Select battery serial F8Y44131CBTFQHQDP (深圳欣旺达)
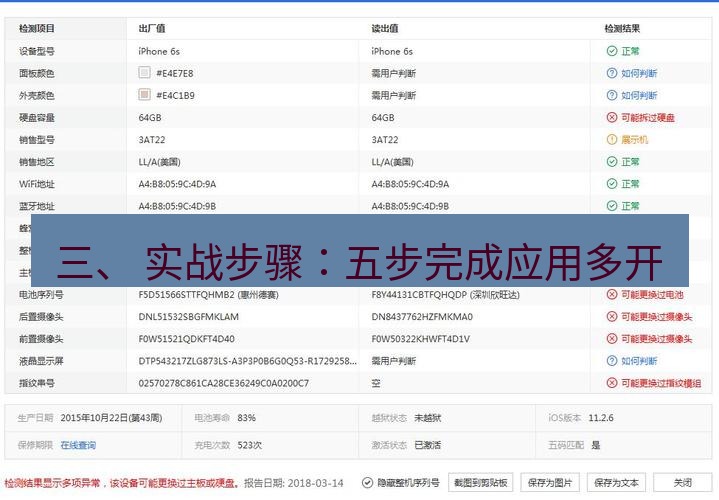 click(x=445, y=294)
